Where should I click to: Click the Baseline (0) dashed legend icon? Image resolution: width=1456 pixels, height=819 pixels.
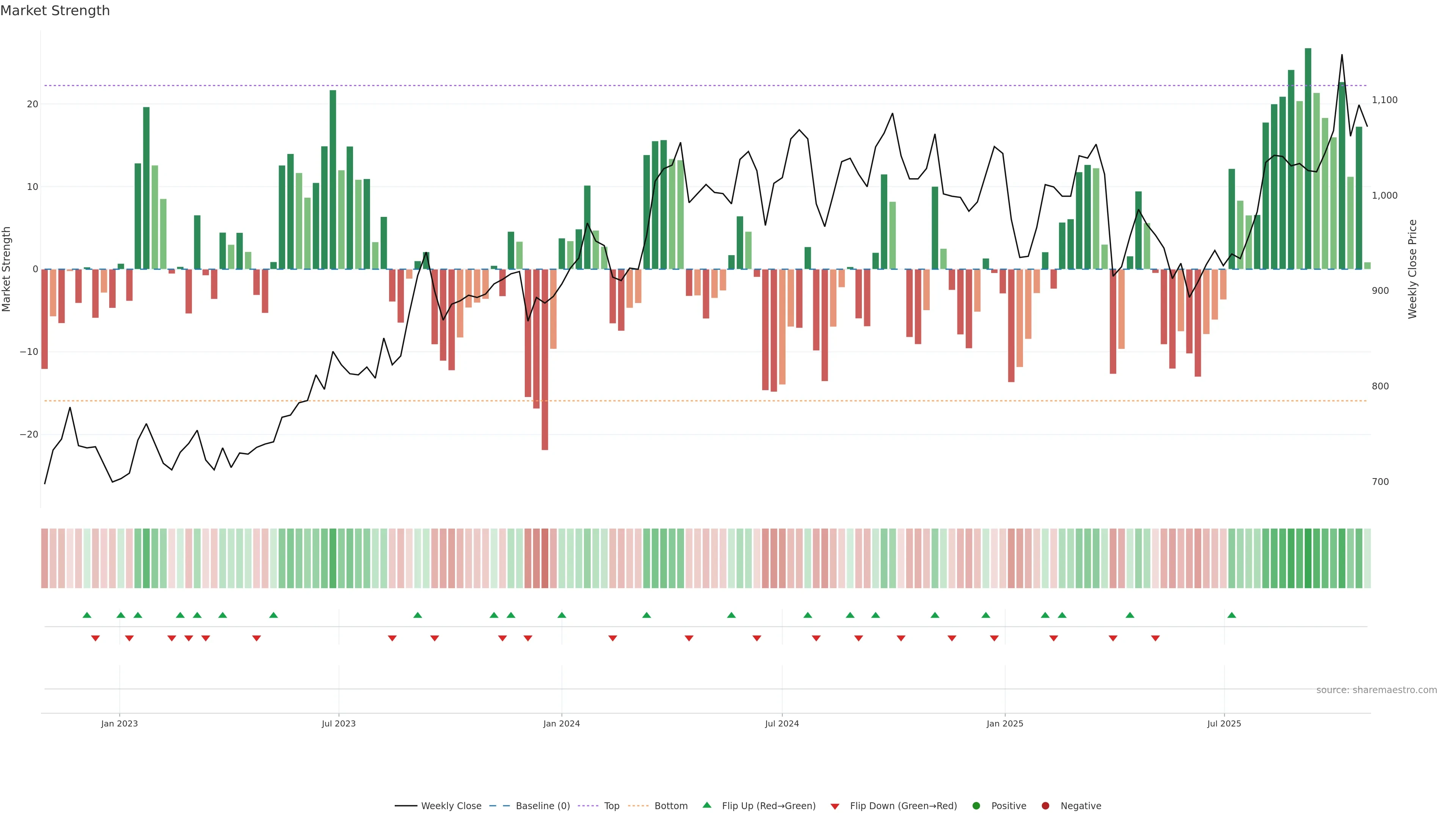499,806
